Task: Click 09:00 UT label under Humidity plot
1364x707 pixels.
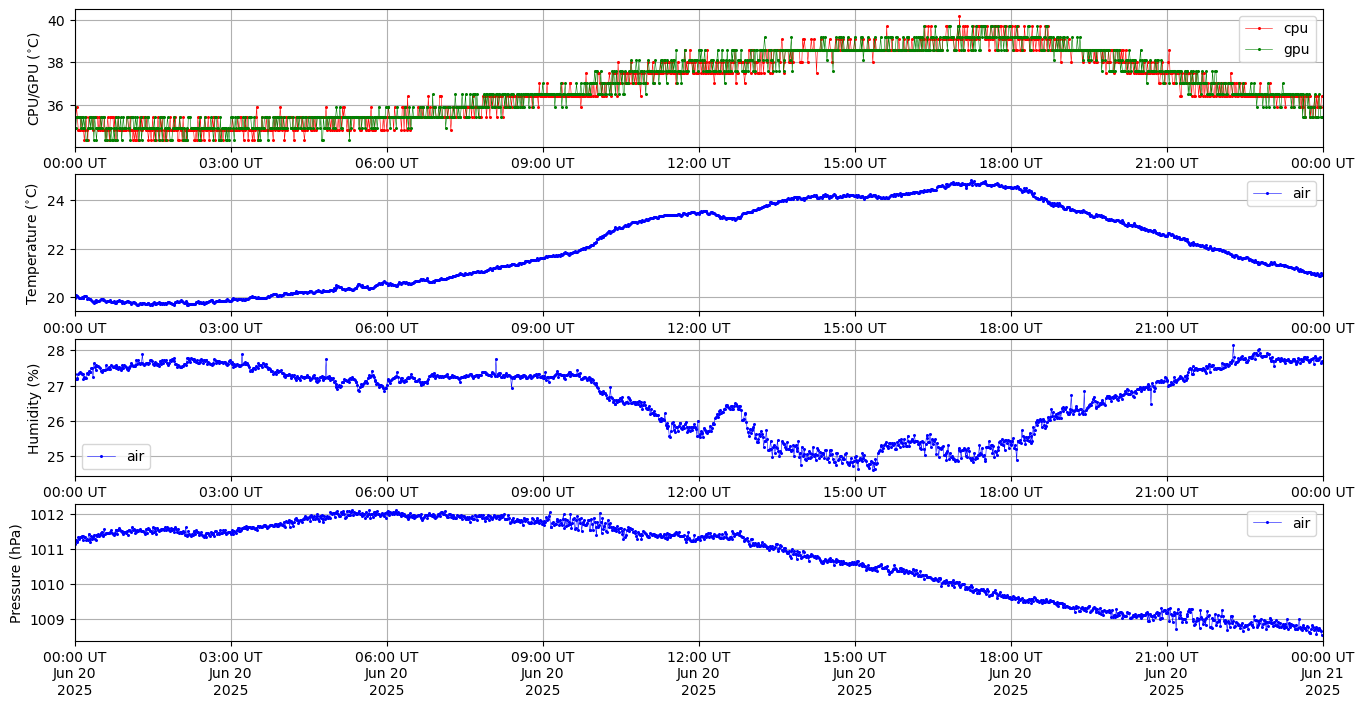Action: (x=543, y=492)
